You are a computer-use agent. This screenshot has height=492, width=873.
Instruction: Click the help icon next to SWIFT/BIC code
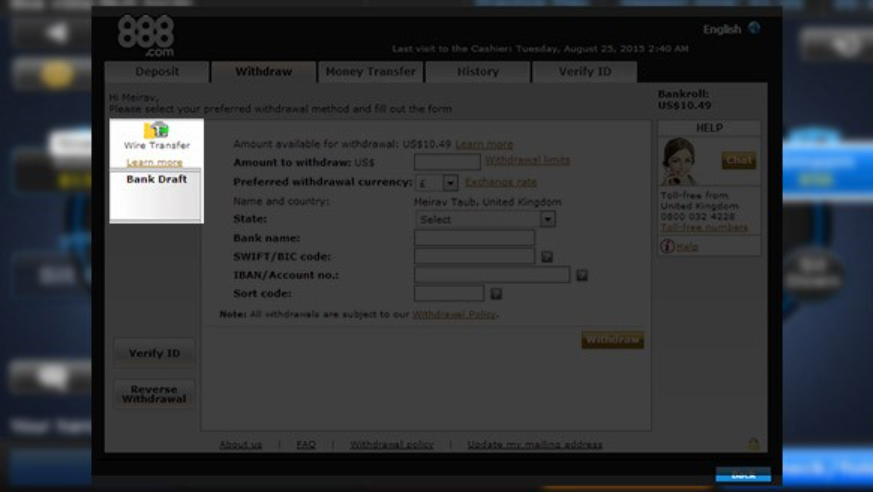coord(547,257)
